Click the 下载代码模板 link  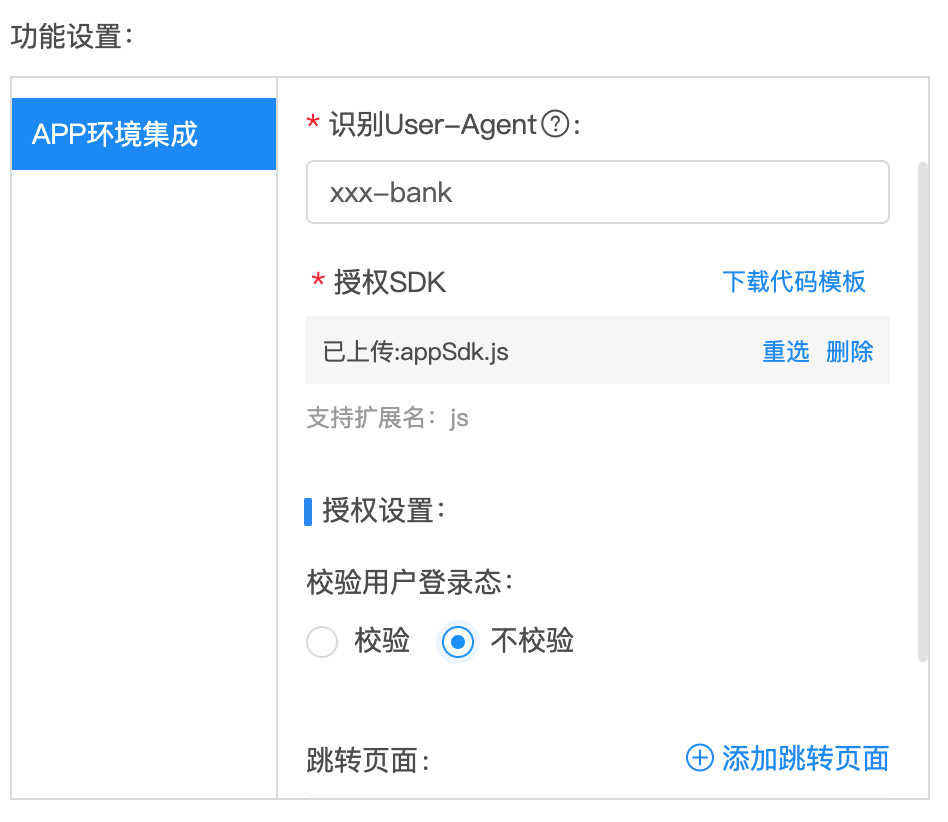click(x=794, y=282)
